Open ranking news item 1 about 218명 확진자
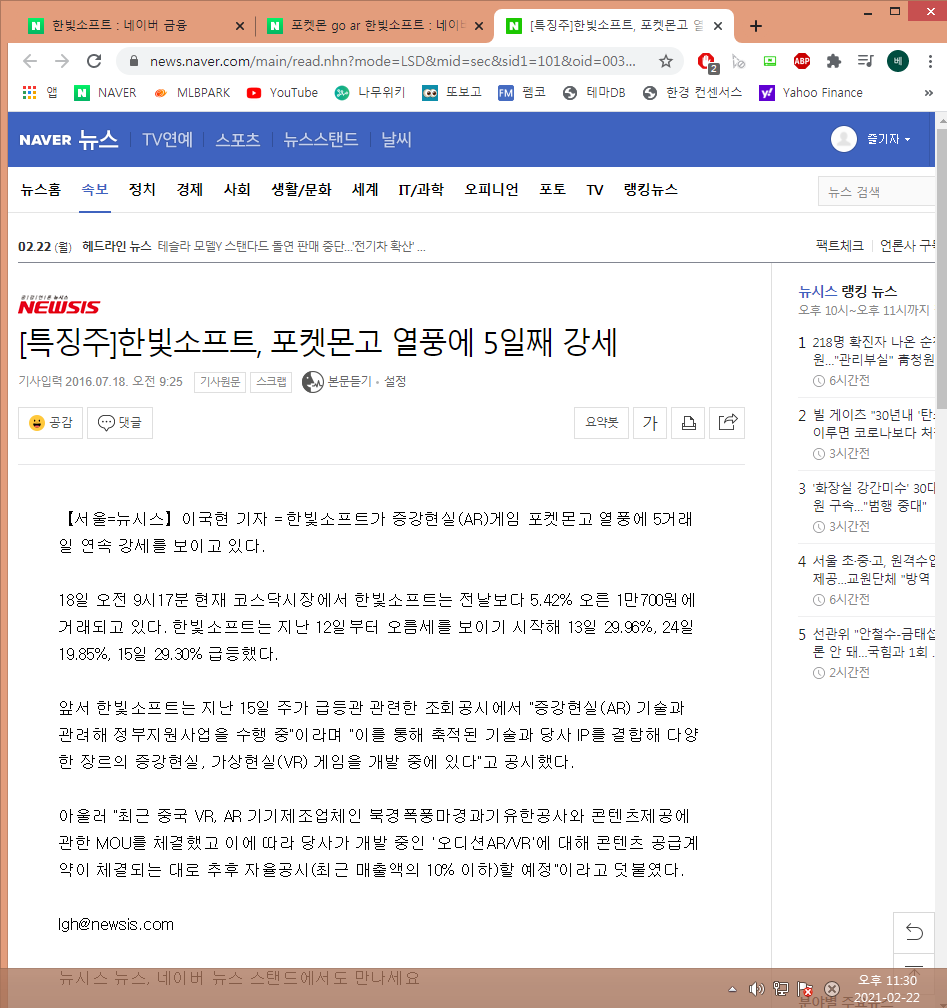Viewport: 947px width, 1008px height. point(873,350)
